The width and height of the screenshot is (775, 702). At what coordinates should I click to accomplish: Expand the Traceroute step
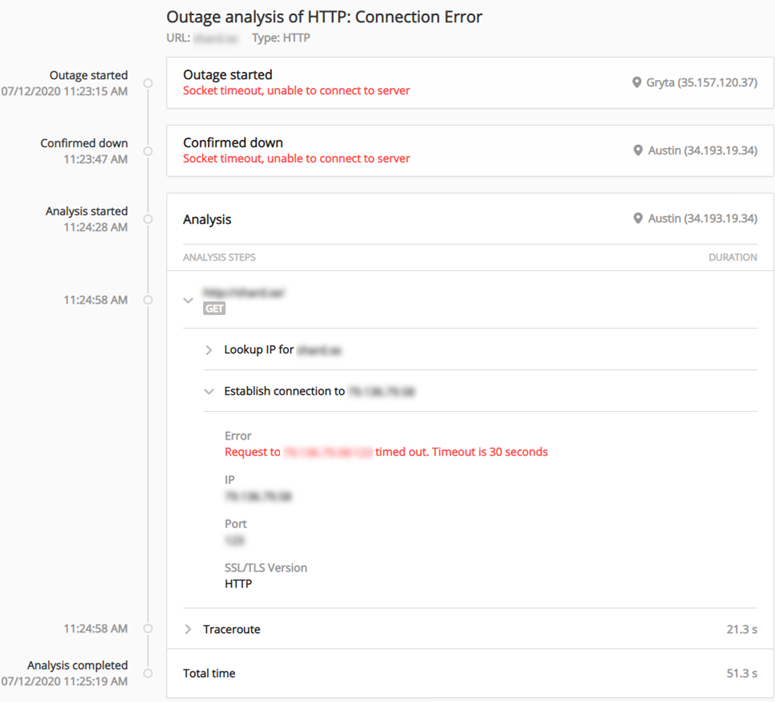click(188, 630)
